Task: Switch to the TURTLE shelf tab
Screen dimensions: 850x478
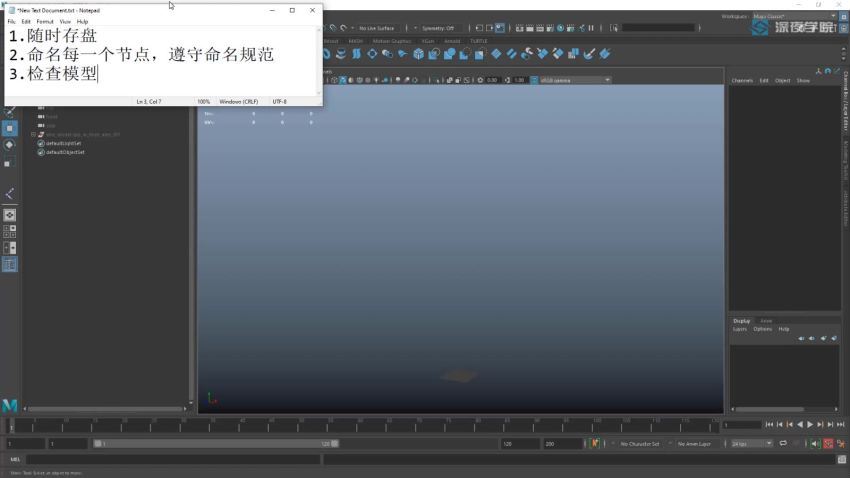Action: tap(479, 41)
